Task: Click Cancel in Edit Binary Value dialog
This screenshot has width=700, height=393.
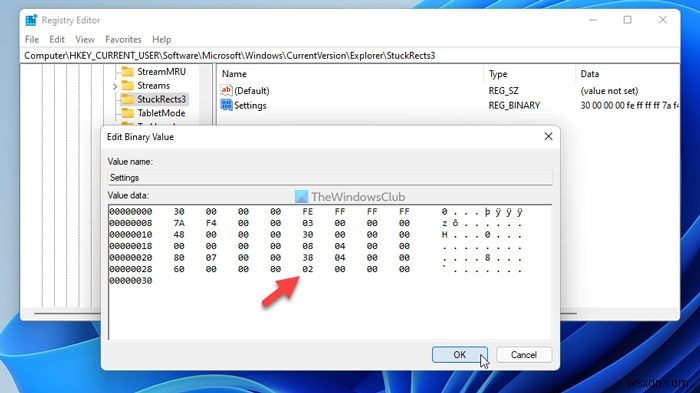Action: coord(524,355)
